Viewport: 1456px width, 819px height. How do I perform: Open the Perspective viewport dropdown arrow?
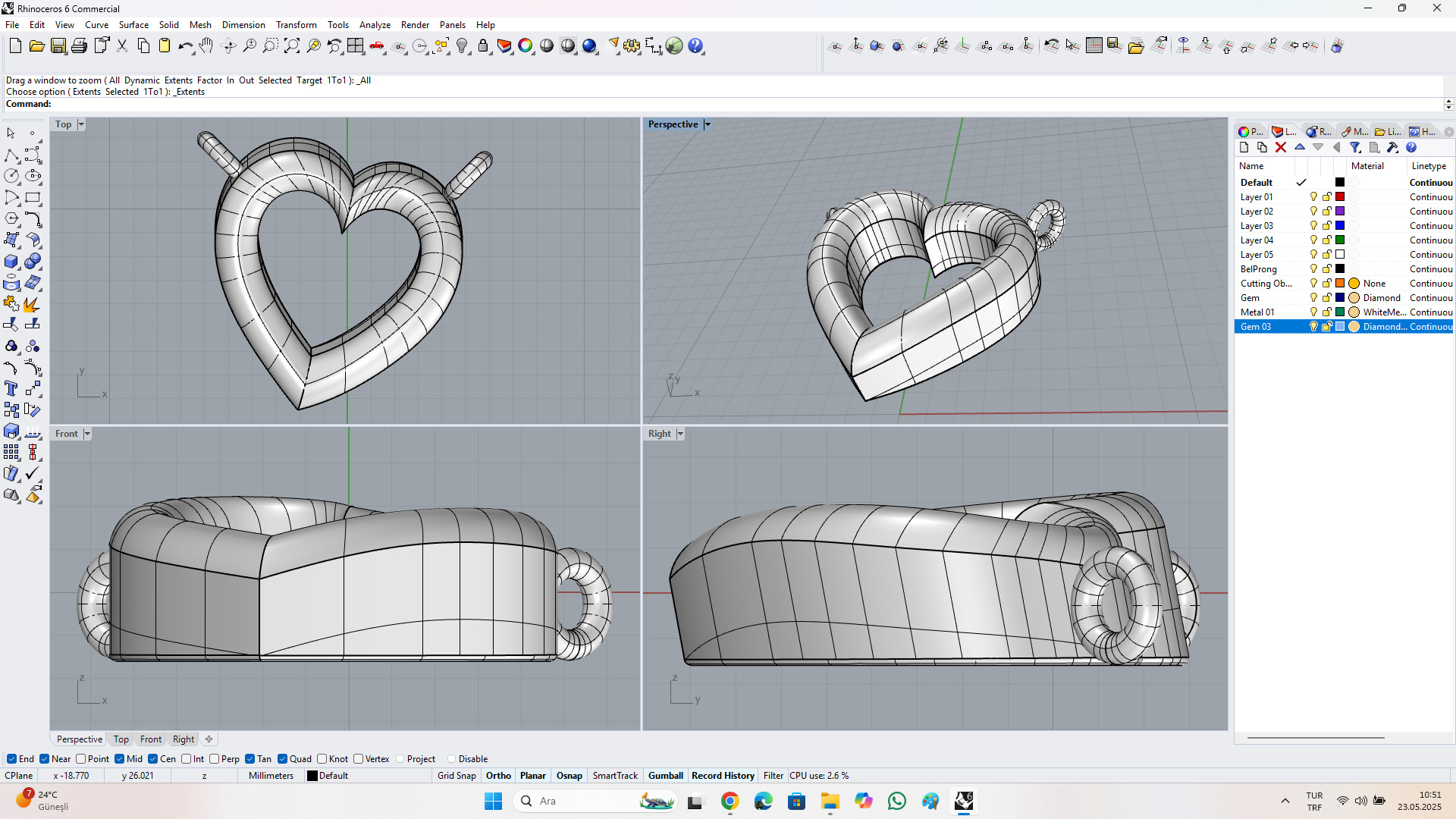708,124
